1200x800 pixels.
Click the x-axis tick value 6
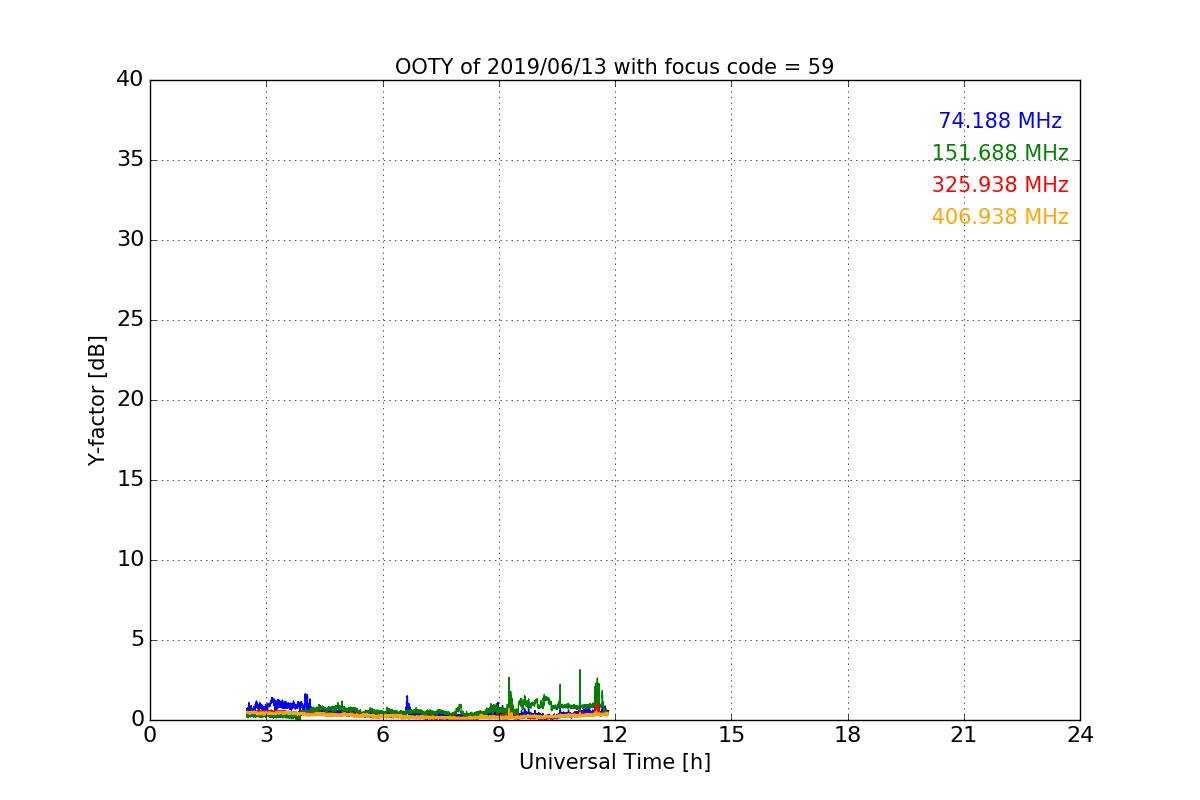pos(383,735)
